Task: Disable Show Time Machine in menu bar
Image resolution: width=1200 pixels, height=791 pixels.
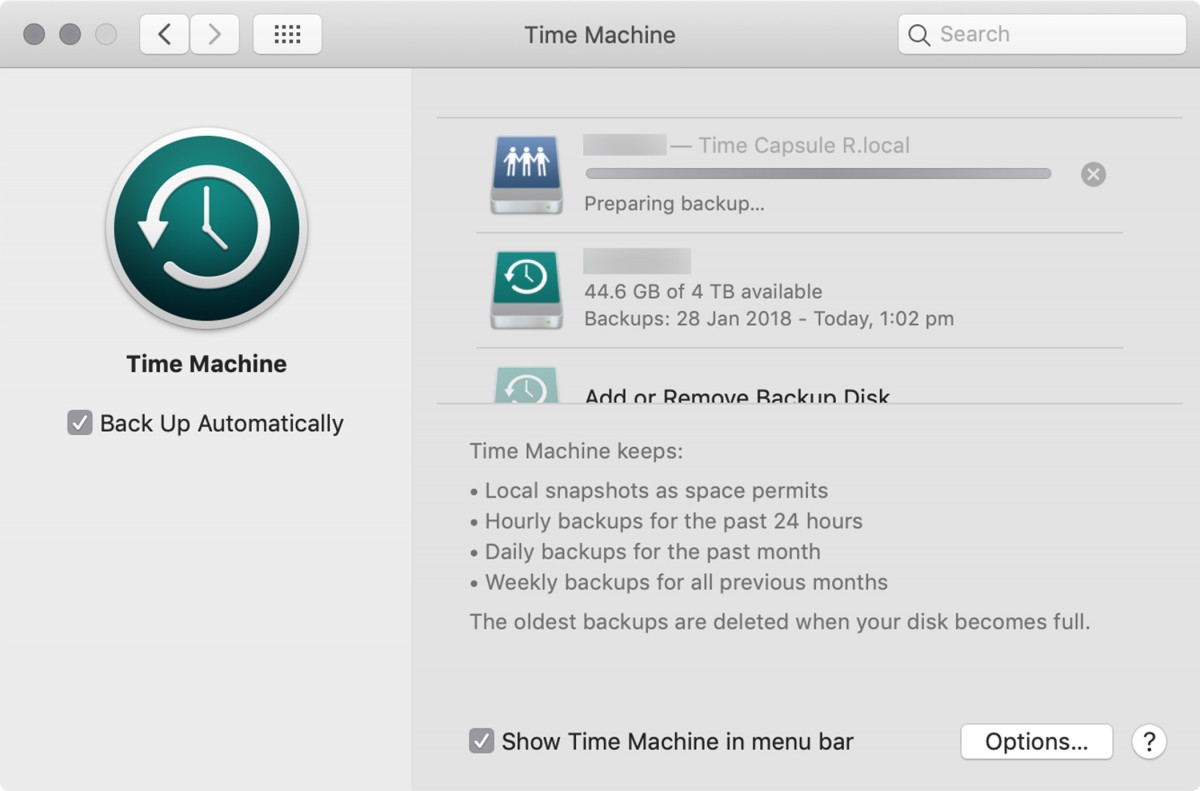Action: click(x=482, y=741)
